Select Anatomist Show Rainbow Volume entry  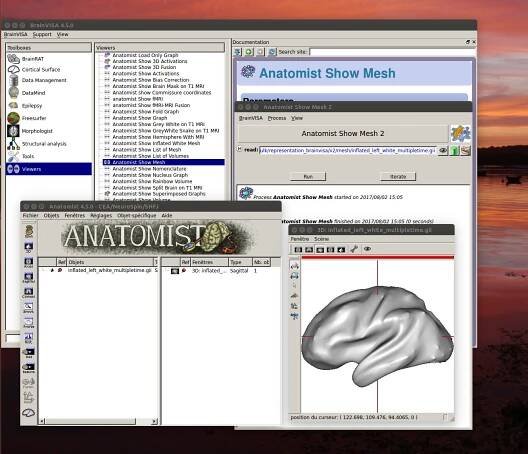(x=152, y=181)
